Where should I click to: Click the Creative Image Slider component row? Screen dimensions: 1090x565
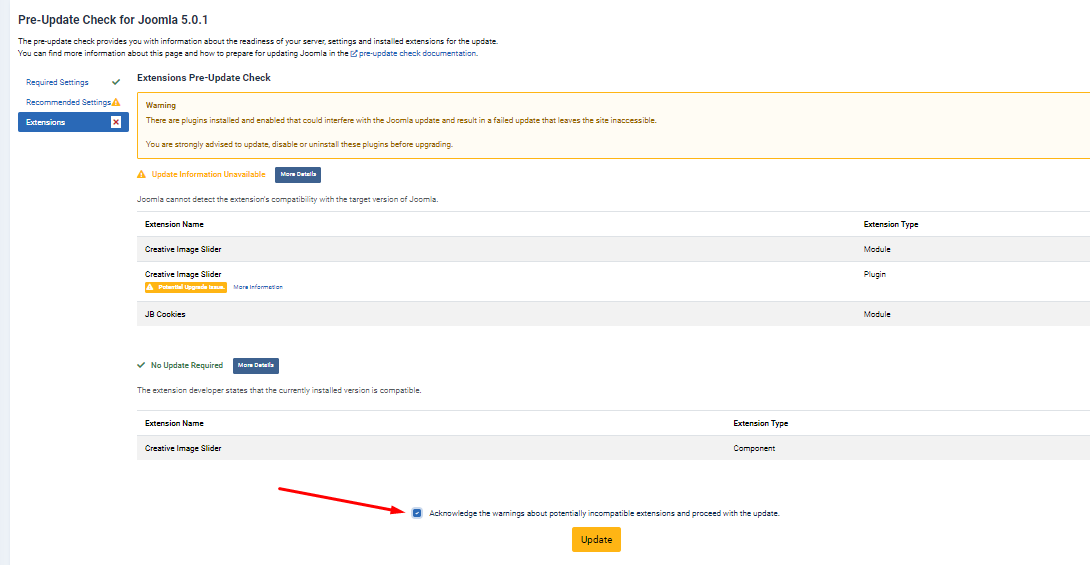coord(183,448)
